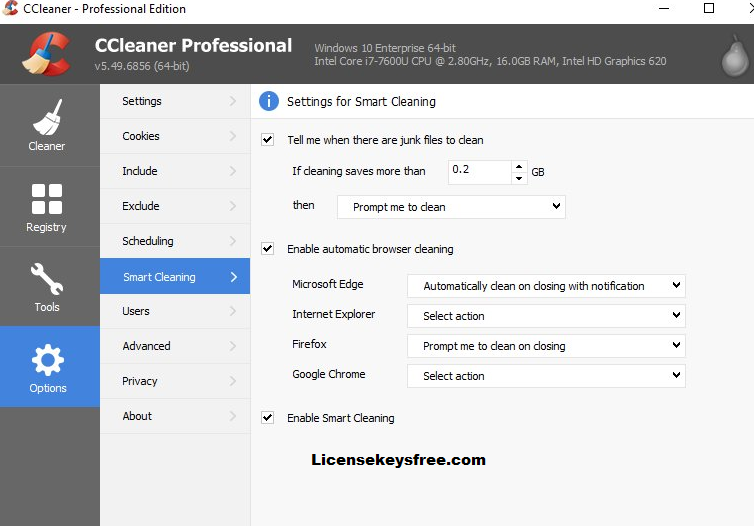
Task: Click the 'Windows 10 Enterprise 64-bit' text
Action: click(x=385, y=48)
